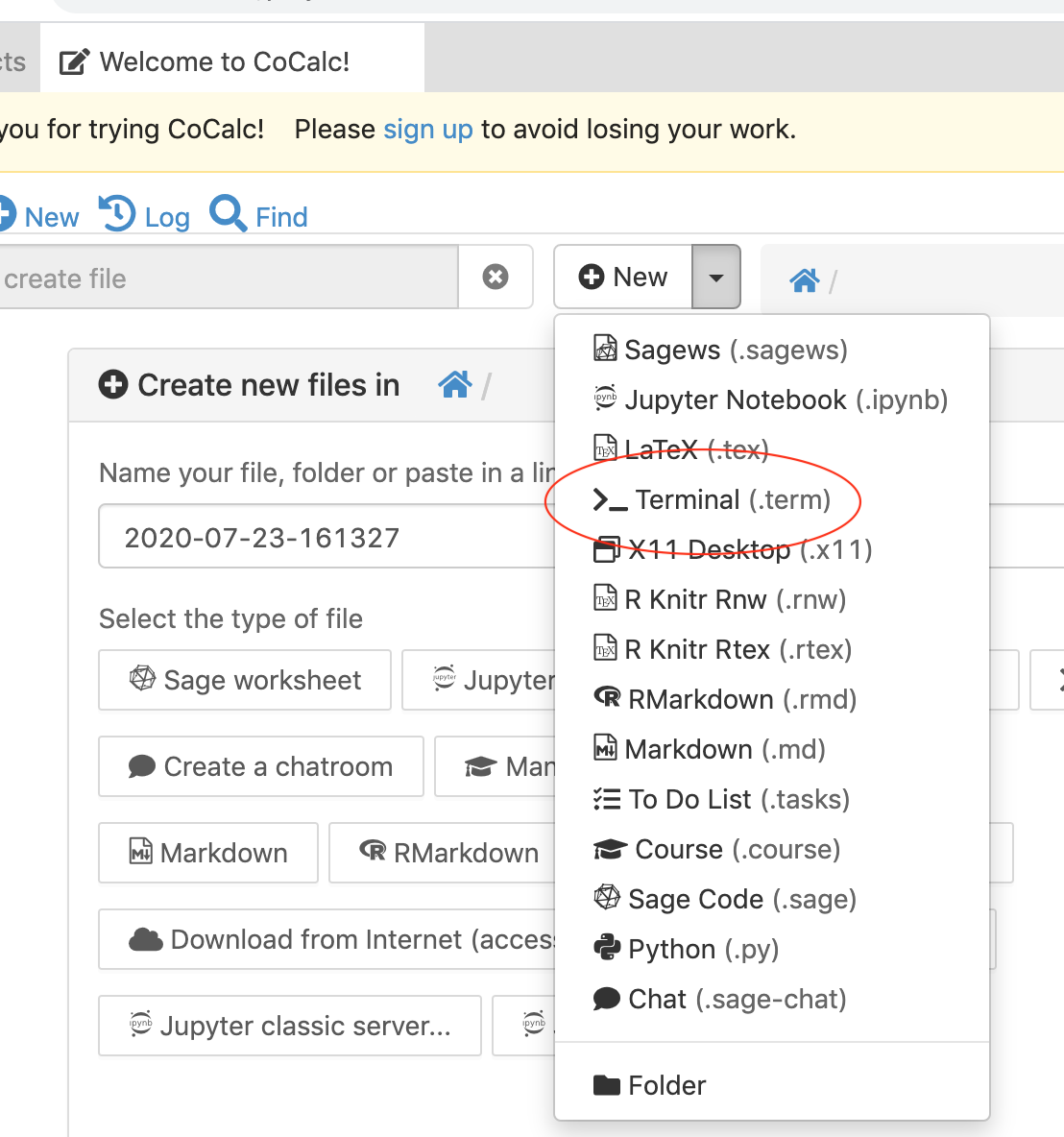Click the Jupyter file type button
The image size is (1064, 1137).
pos(478,680)
